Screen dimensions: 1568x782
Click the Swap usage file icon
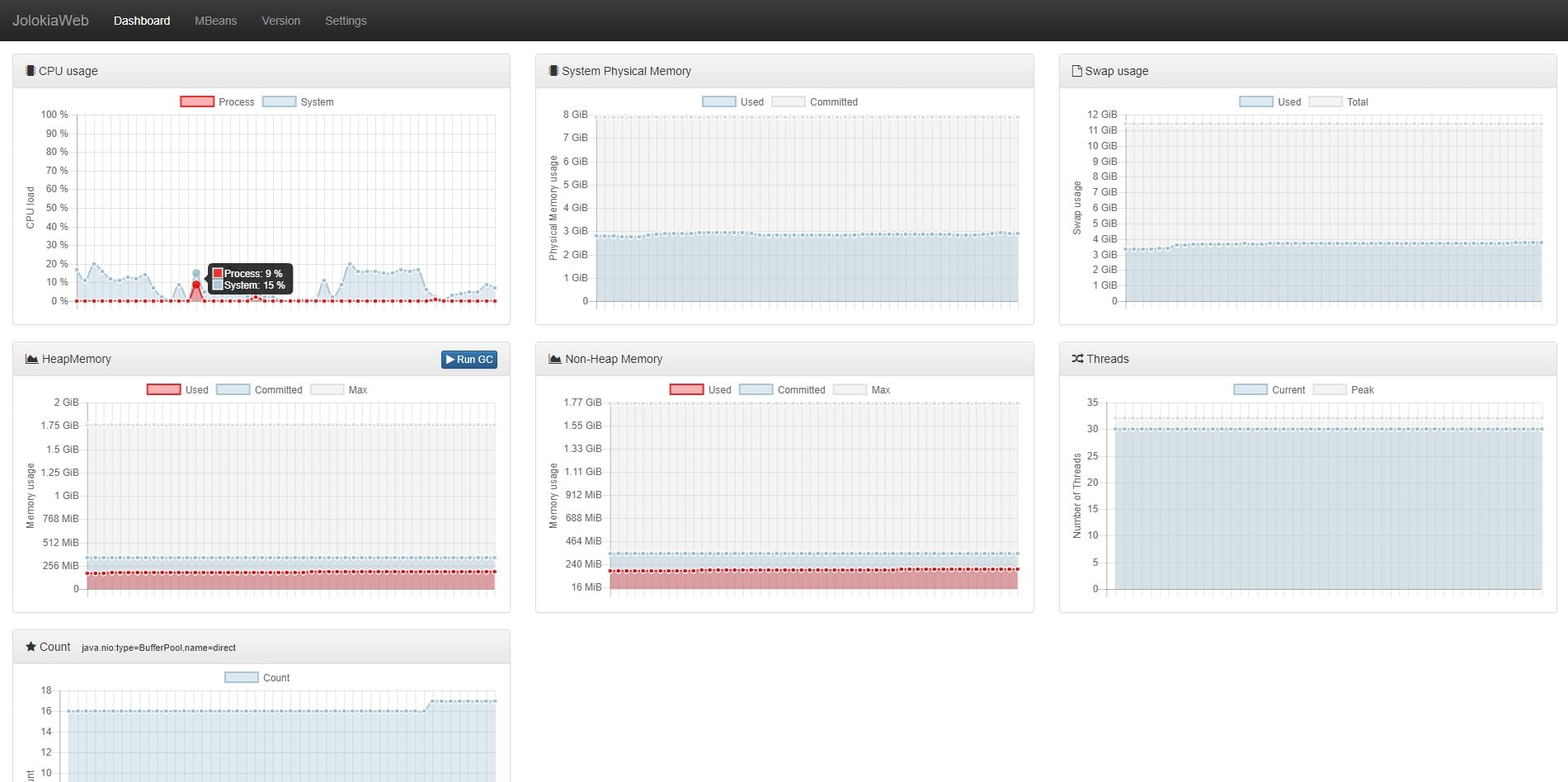pyautogui.click(x=1076, y=71)
